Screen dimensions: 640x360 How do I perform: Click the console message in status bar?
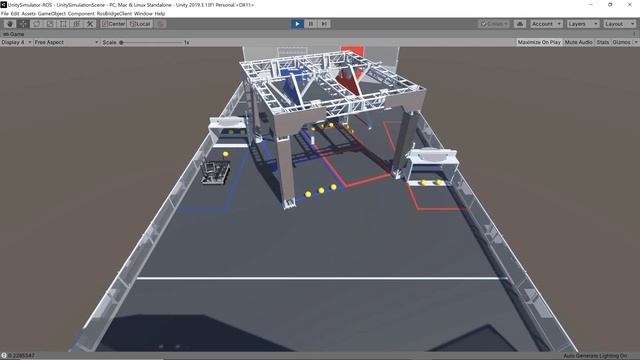[21, 356]
